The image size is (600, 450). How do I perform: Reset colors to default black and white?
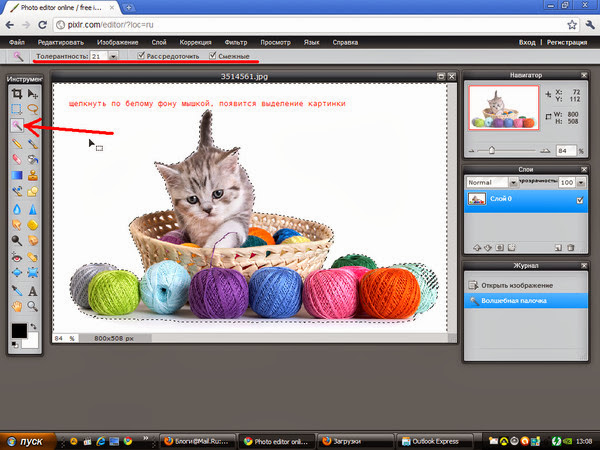pyautogui.click(x=15, y=344)
